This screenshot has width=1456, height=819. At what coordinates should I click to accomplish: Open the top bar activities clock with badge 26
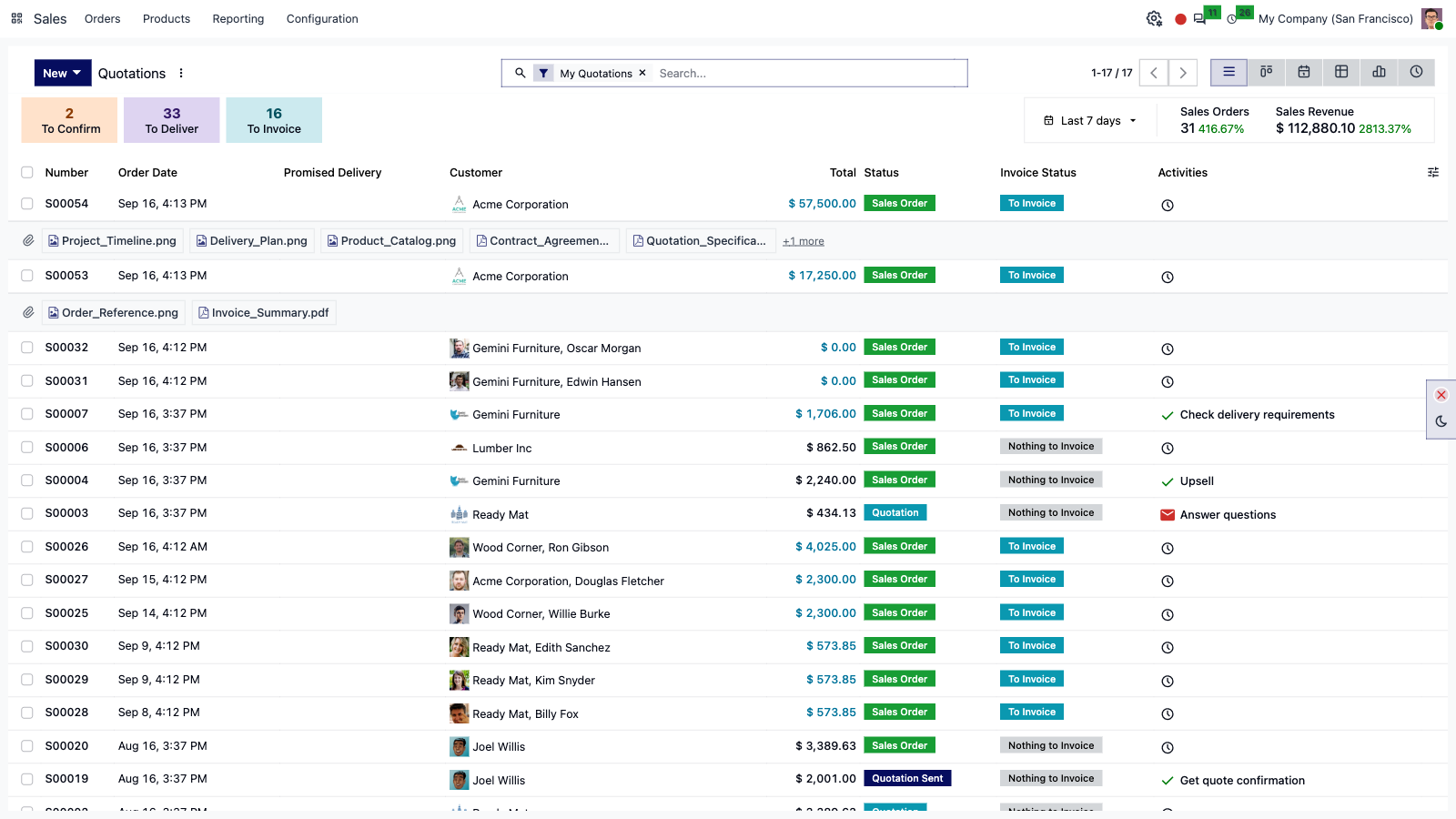(x=1232, y=18)
